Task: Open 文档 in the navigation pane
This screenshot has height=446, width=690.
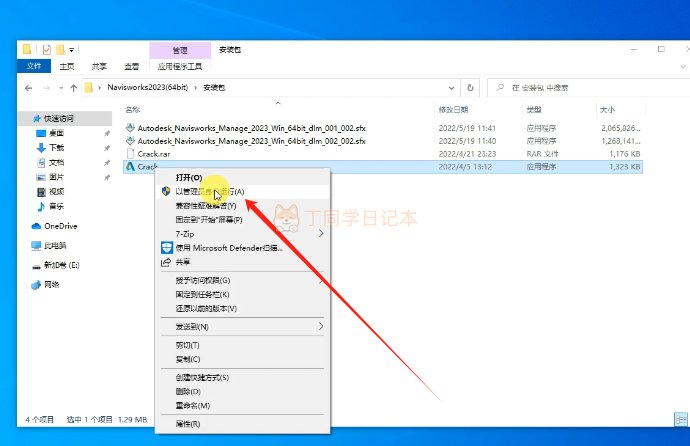Action: 56,162
